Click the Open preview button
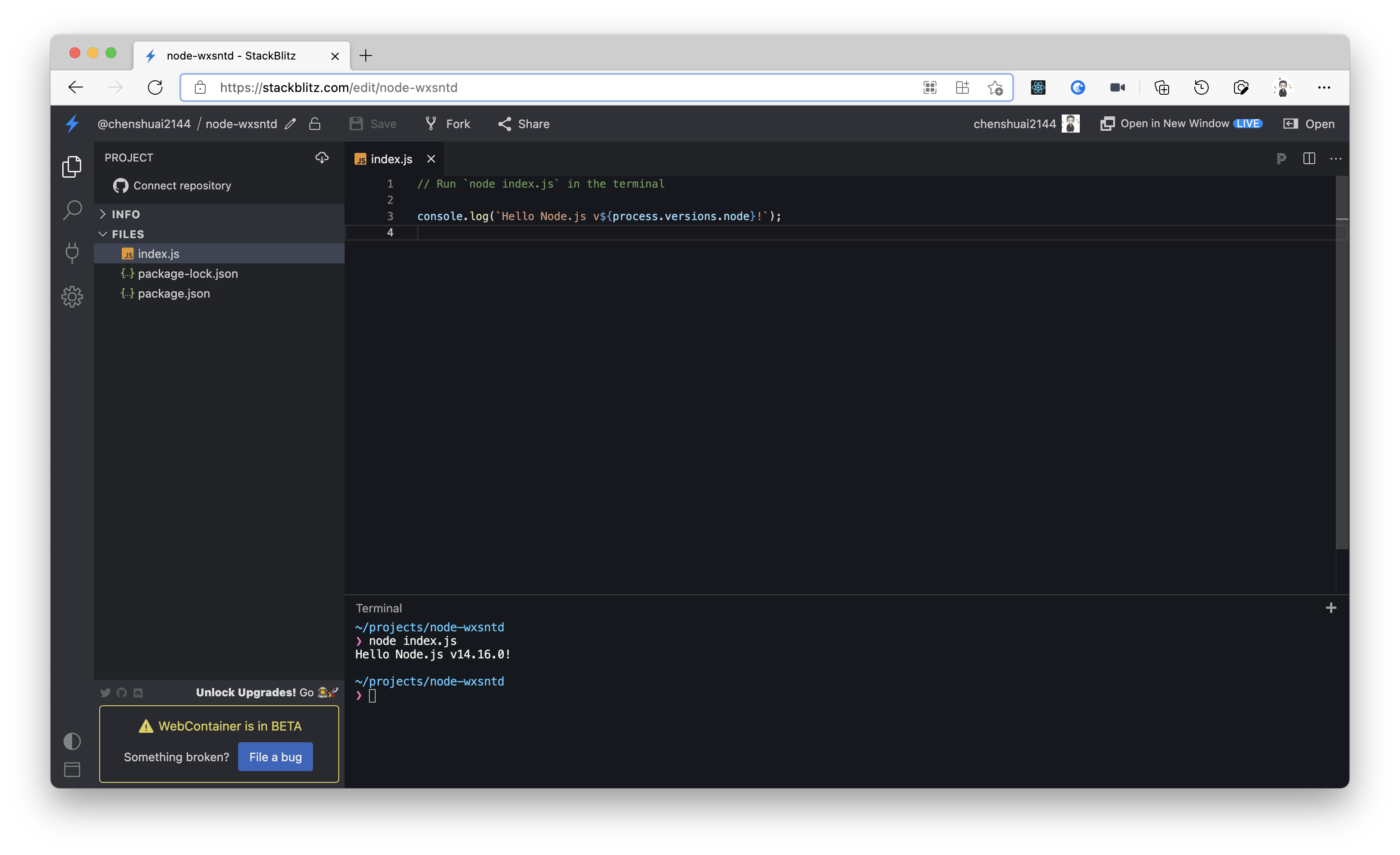1400x855 pixels. [1309, 123]
